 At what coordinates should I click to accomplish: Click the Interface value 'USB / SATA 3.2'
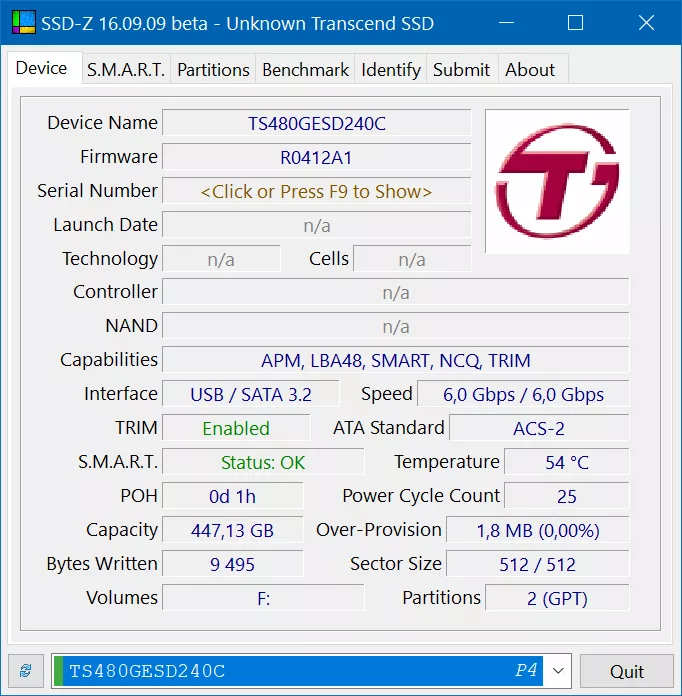pyautogui.click(x=251, y=394)
